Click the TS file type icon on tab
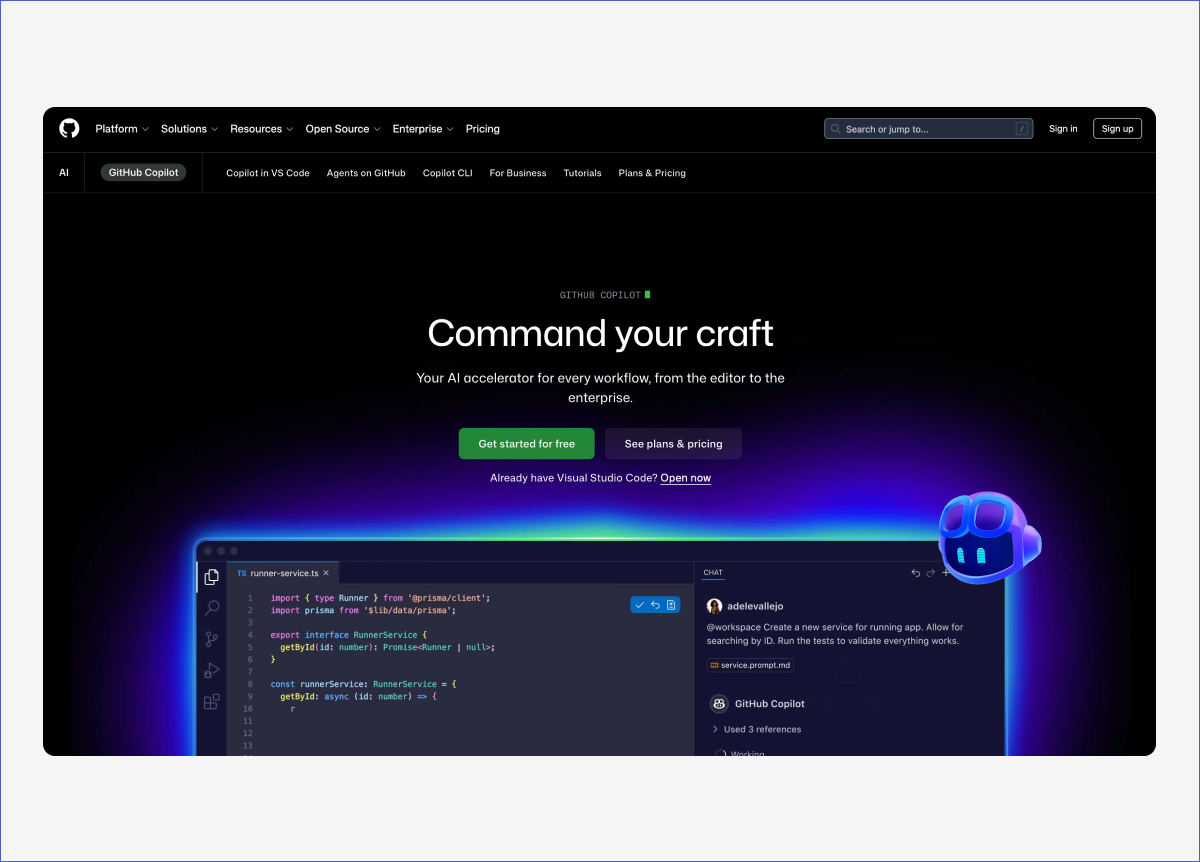Screen dimensions: 1200x862 (x=241, y=573)
